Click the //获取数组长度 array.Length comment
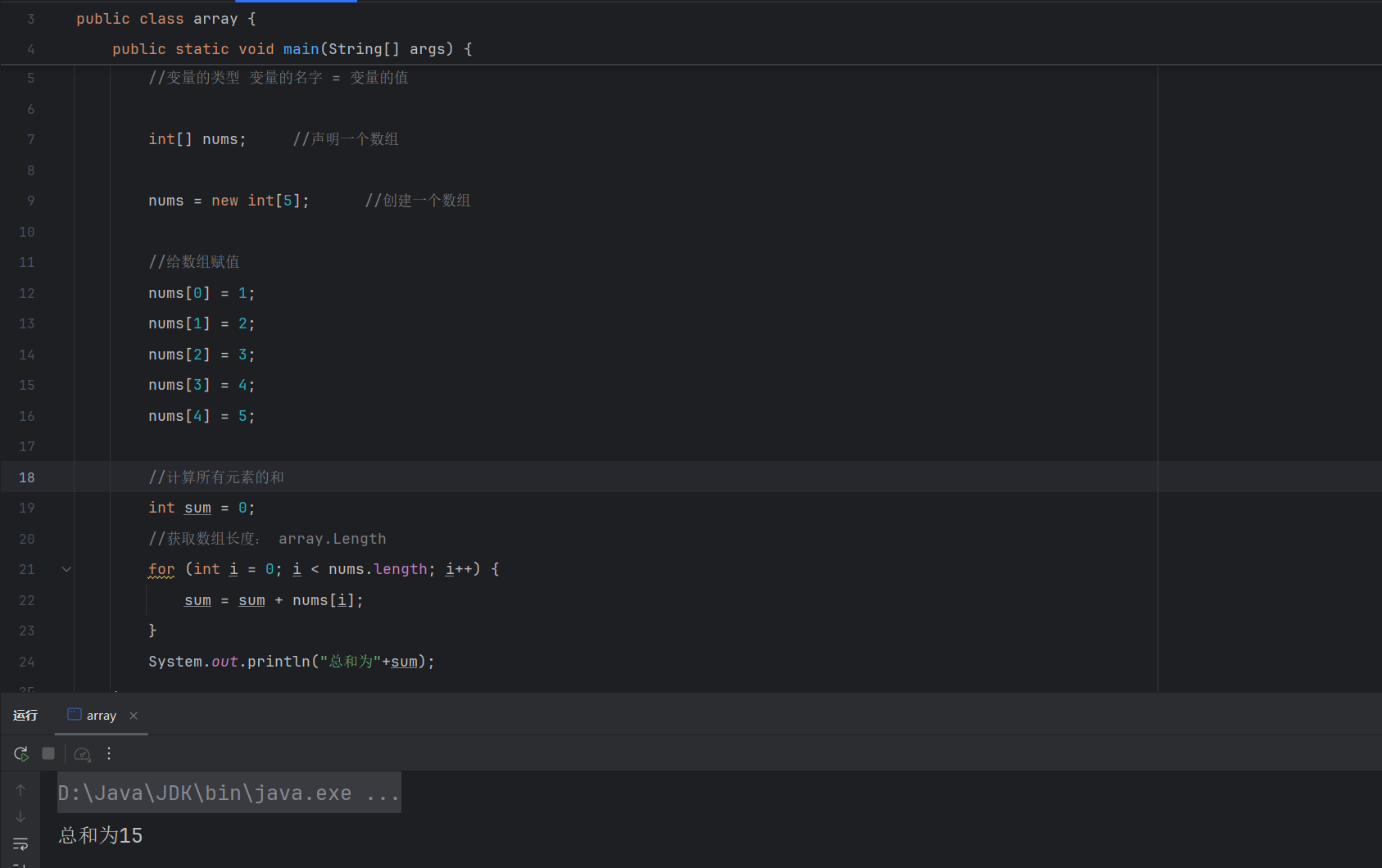Screen dimensions: 1382x868 [267, 539]
